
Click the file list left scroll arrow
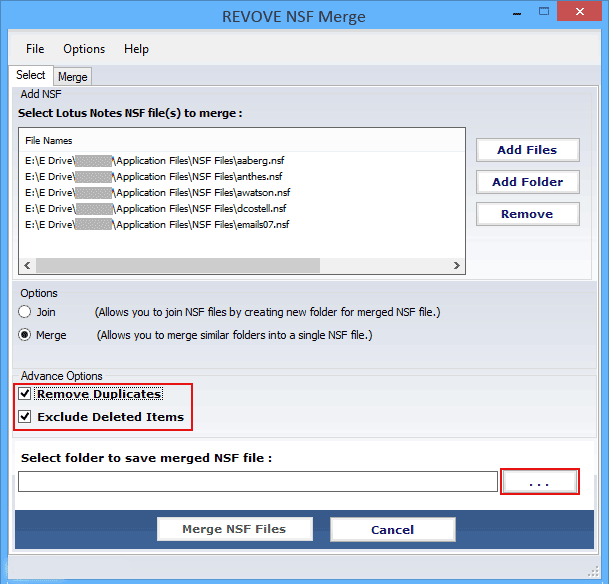coord(27,266)
